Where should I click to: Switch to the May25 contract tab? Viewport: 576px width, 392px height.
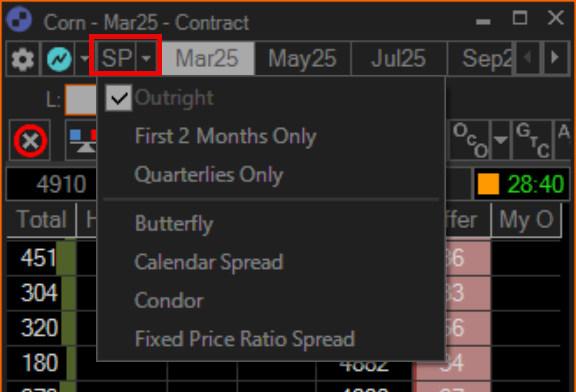[x=302, y=58]
